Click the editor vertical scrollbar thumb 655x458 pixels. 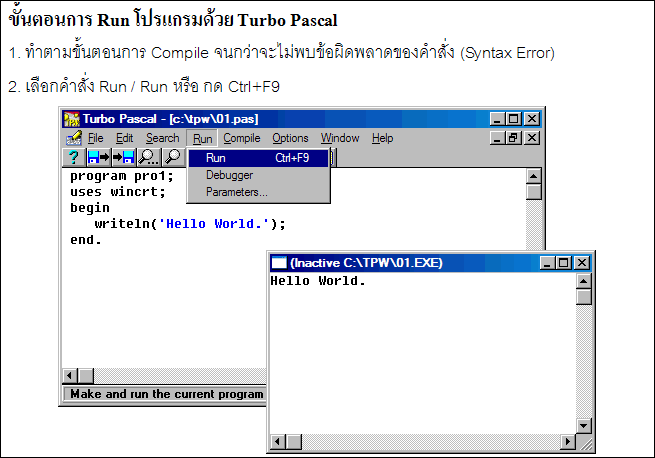pos(533,192)
